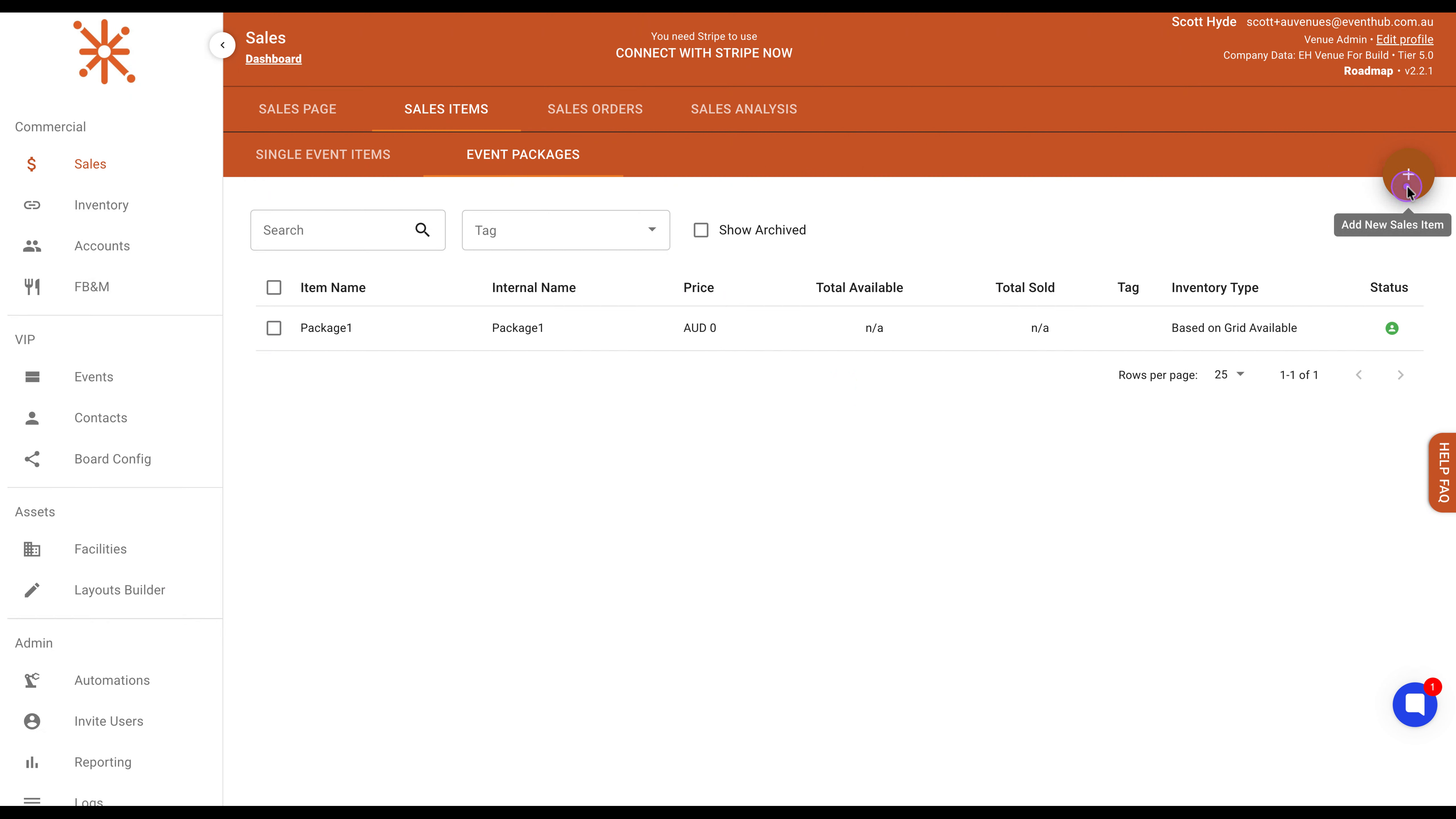This screenshot has height=819, width=1456.
Task: Click the Internal Name column header
Action: pyautogui.click(x=533, y=288)
